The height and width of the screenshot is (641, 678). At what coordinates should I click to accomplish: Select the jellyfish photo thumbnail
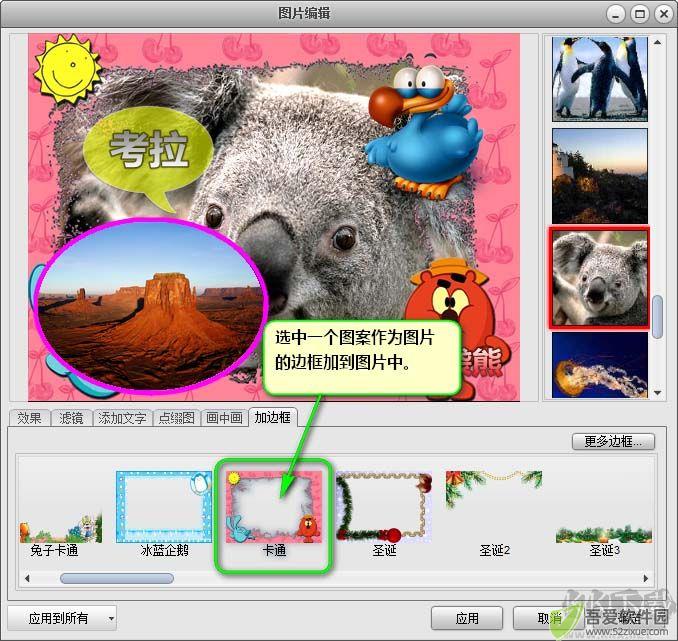[x=600, y=365]
